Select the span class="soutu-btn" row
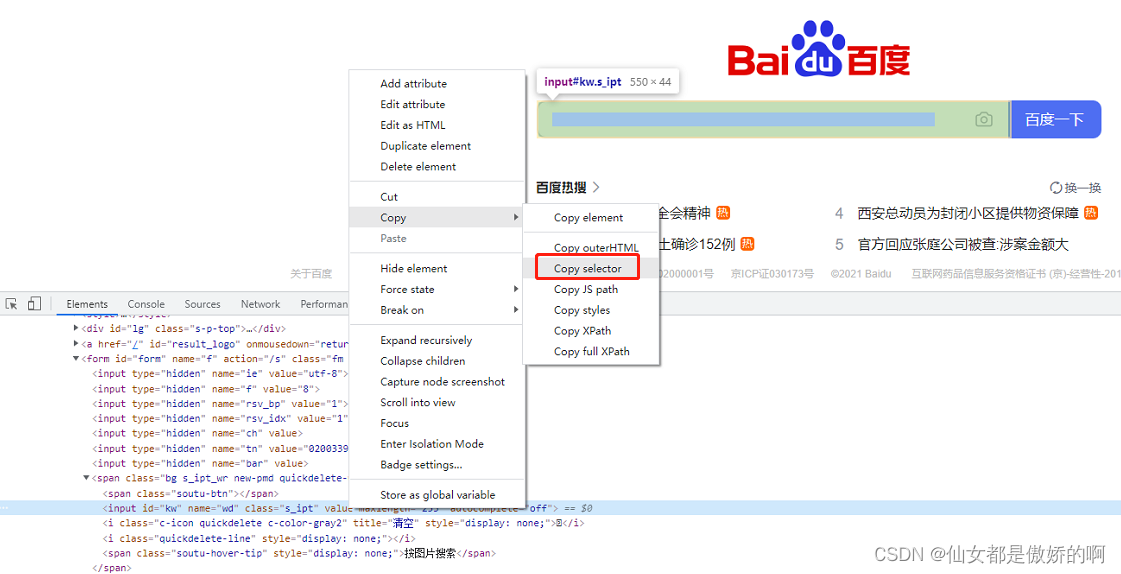Screen dimensions: 1121x574 click(x=190, y=493)
